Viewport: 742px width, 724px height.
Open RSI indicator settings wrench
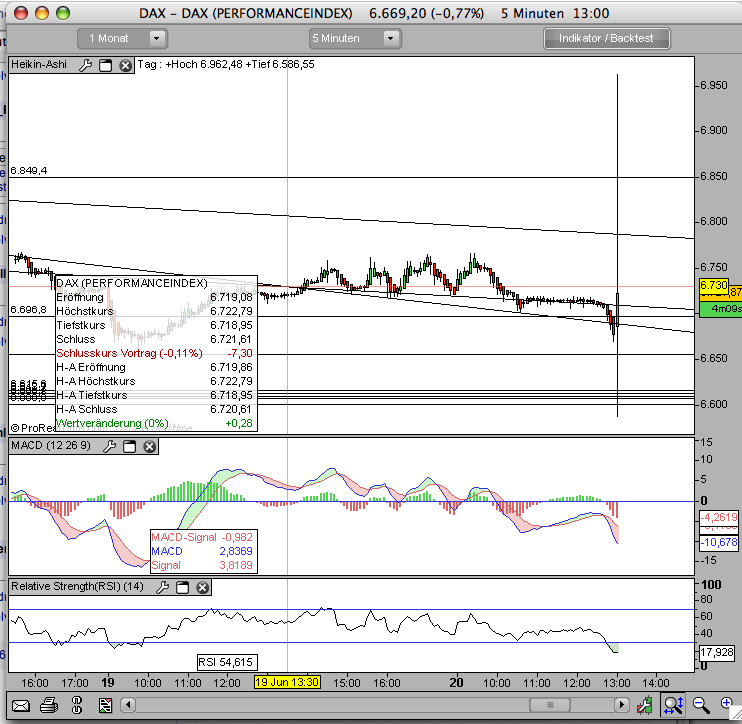point(162,587)
